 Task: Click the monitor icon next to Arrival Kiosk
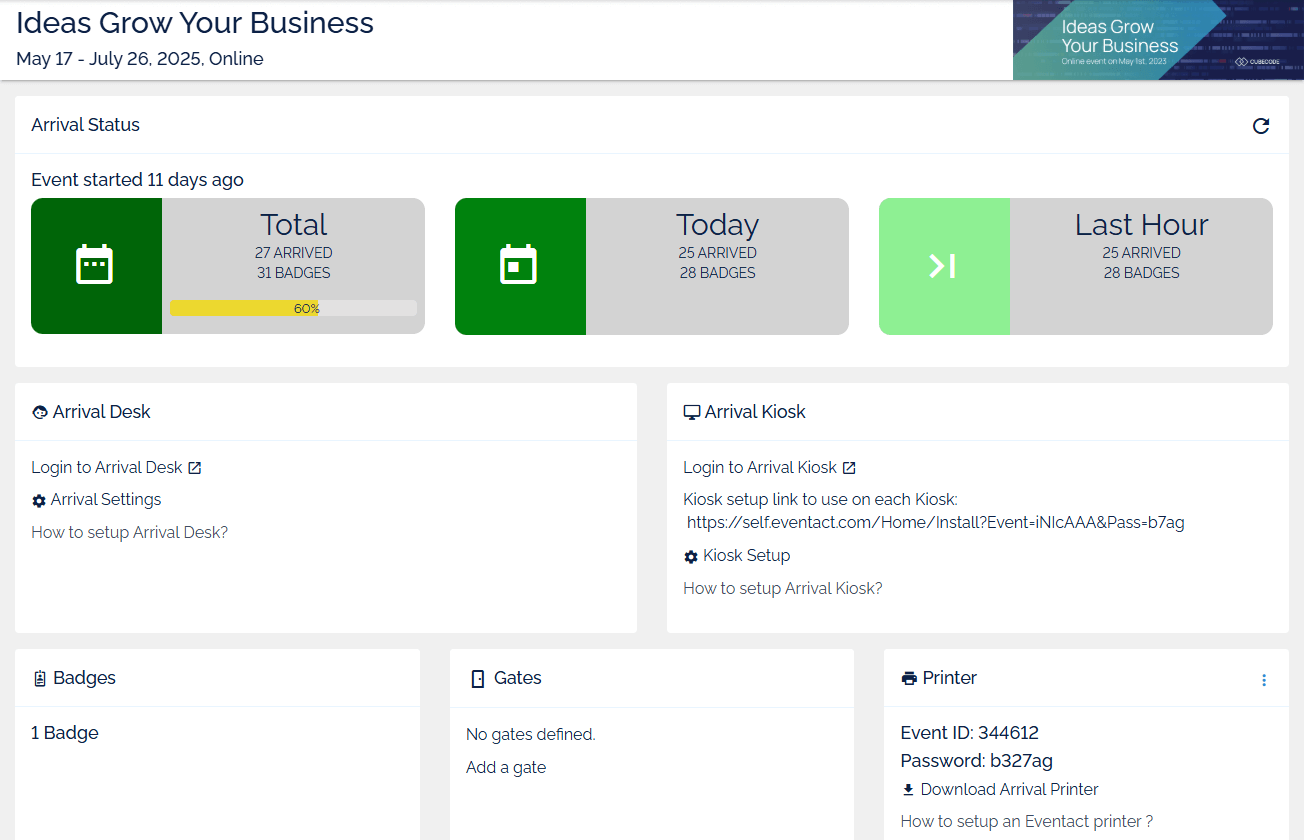[691, 411]
